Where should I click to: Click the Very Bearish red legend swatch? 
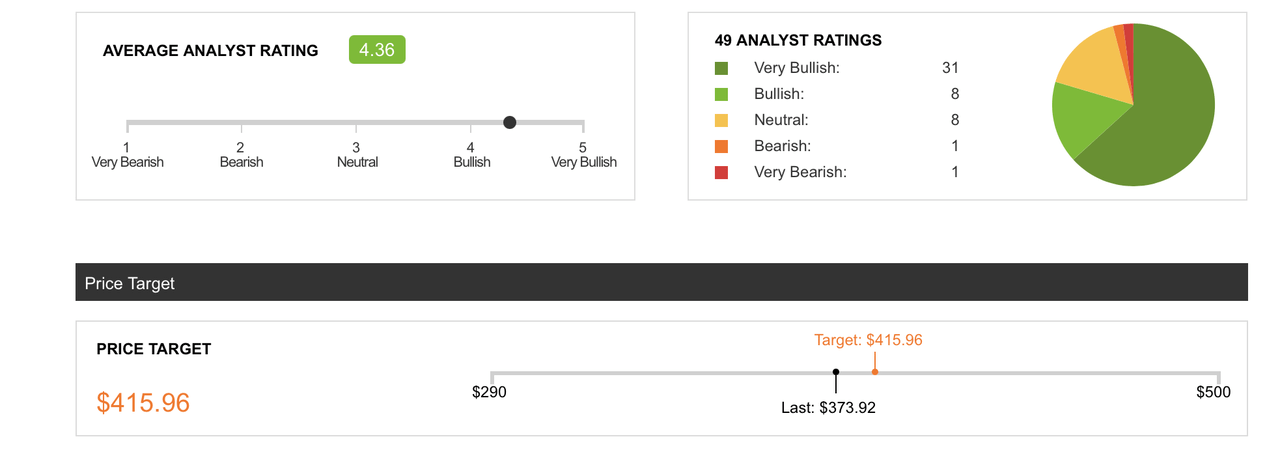(x=721, y=172)
